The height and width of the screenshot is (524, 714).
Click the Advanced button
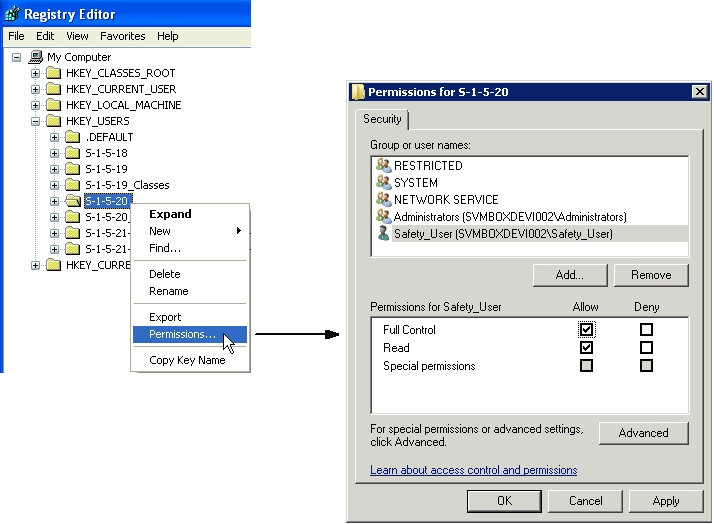(643, 433)
